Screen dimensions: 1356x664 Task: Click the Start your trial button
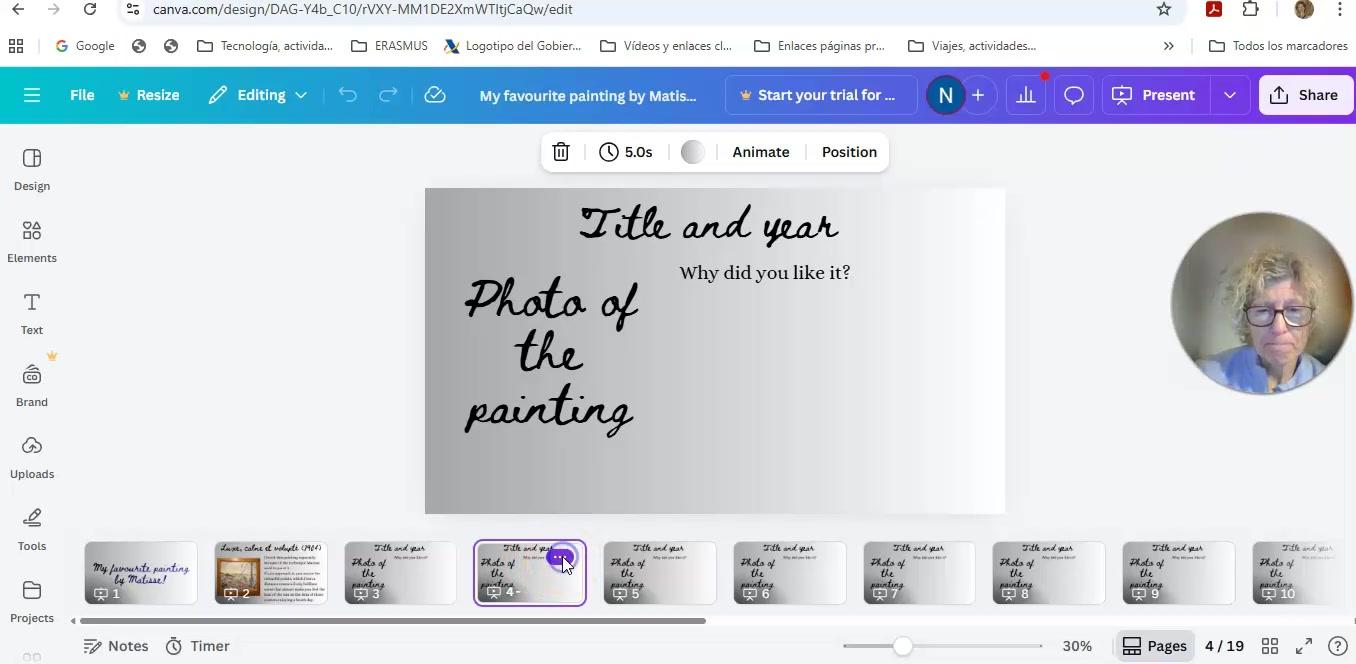pyautogui.click(x=821, y=95)
